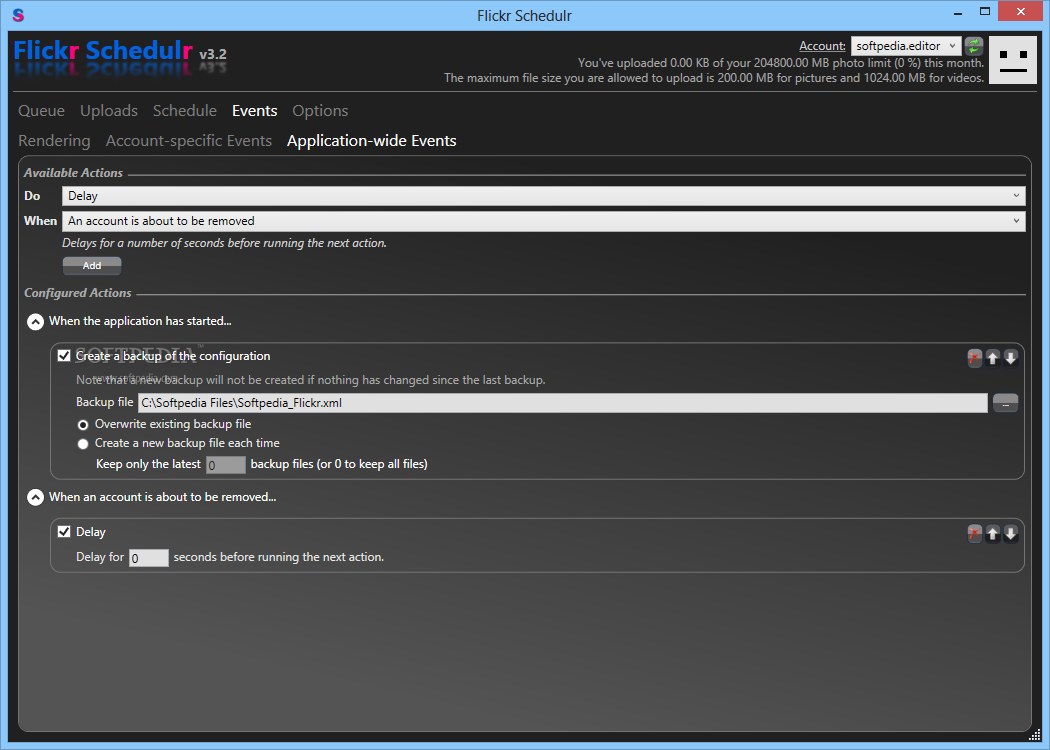The height and width of the screenshot is (750, 1050).
Task: Select 'Create a new backup file each time'
Action: pos(83,443)
